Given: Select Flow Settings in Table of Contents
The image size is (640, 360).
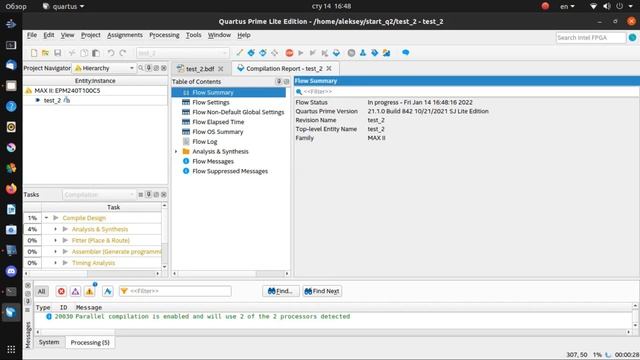Looking at the screenshot, I should 211,102.
